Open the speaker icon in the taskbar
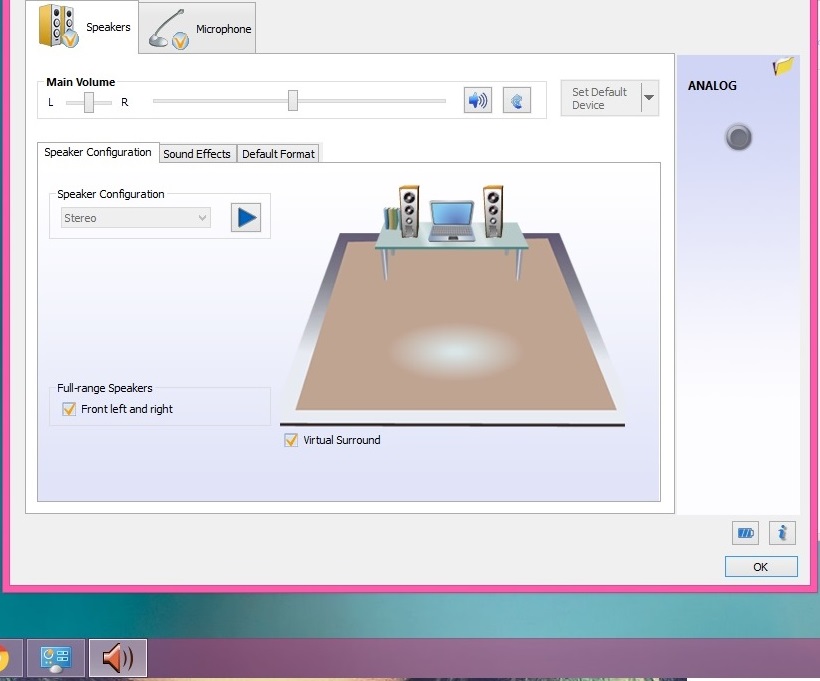This screenshot has width=820, height=681. (x=118, y=658)
